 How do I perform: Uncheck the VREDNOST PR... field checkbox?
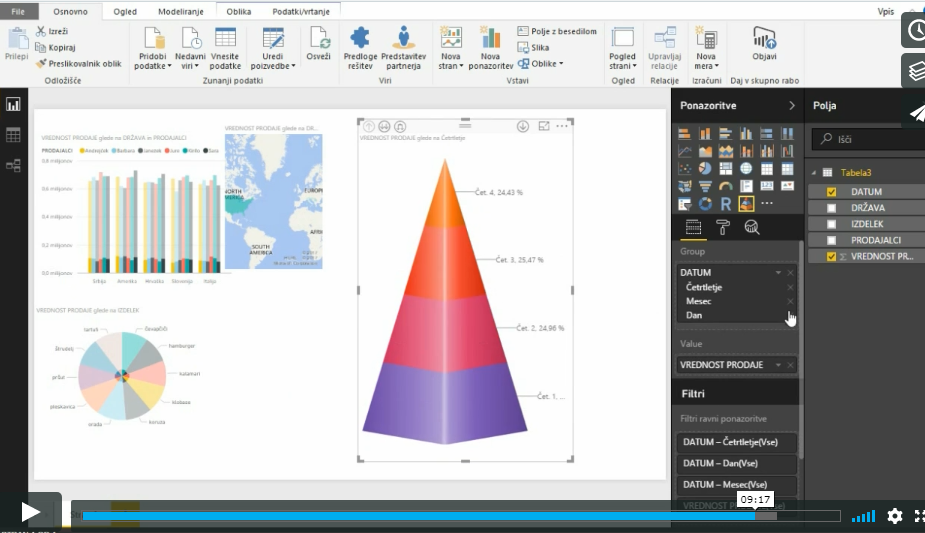(x=831, y=256)
